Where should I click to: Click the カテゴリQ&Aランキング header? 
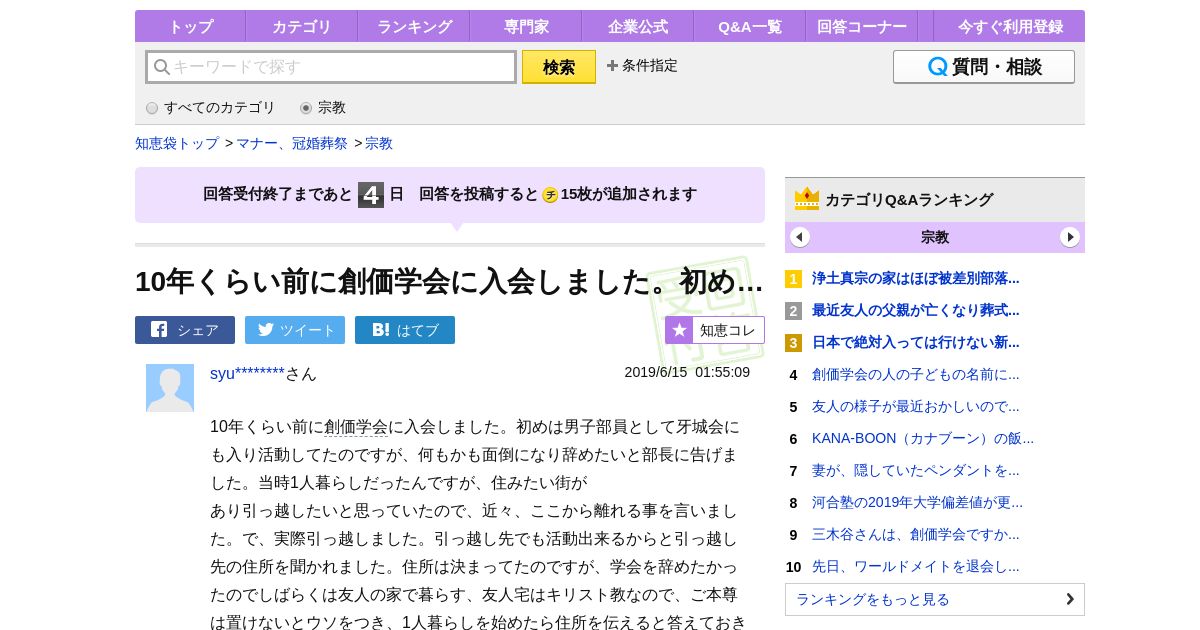(x=935, y=199)
